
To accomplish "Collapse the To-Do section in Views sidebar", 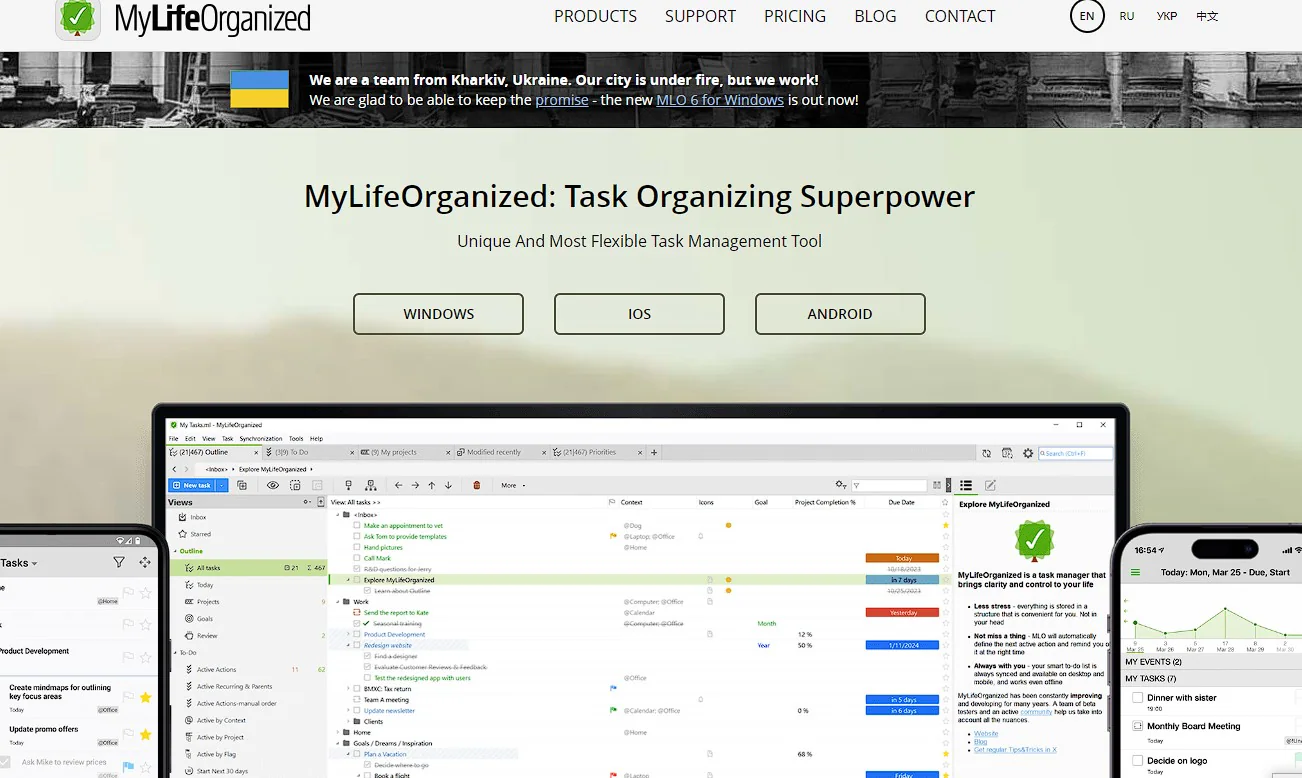I will (175, 653).
